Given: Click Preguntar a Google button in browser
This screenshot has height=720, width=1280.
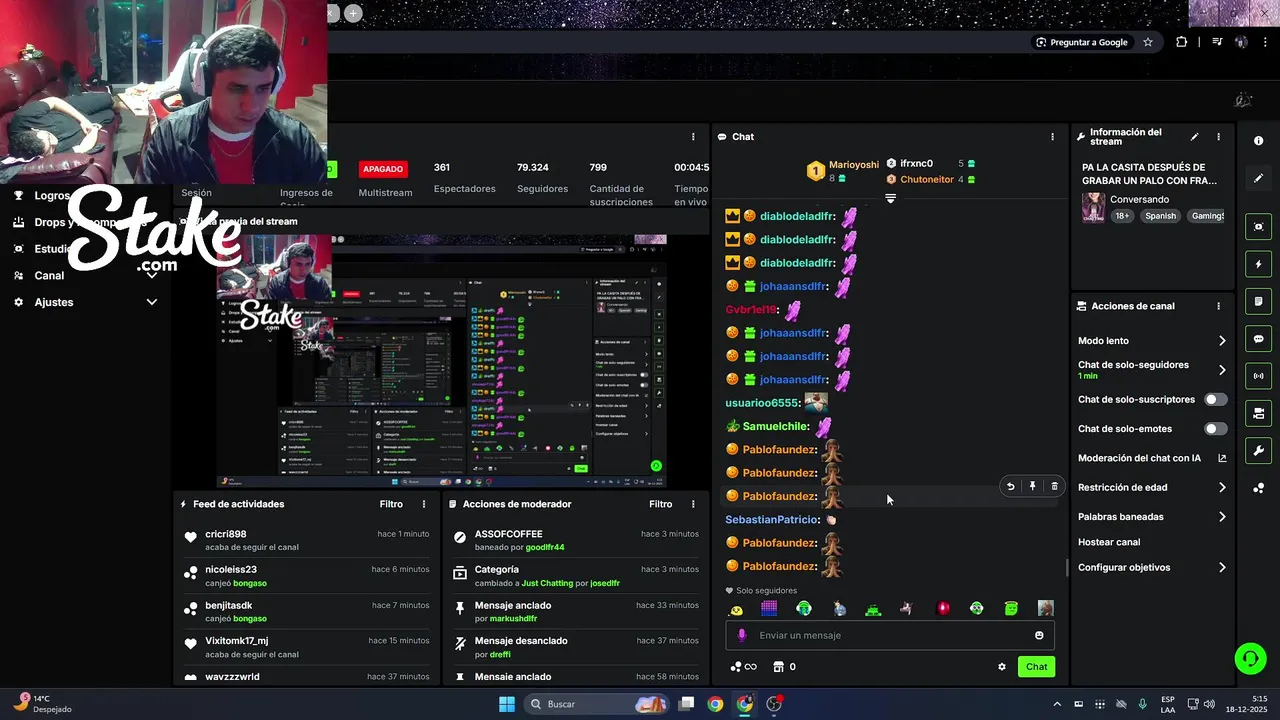Looking at the screenshot, I should (1081, 42).
